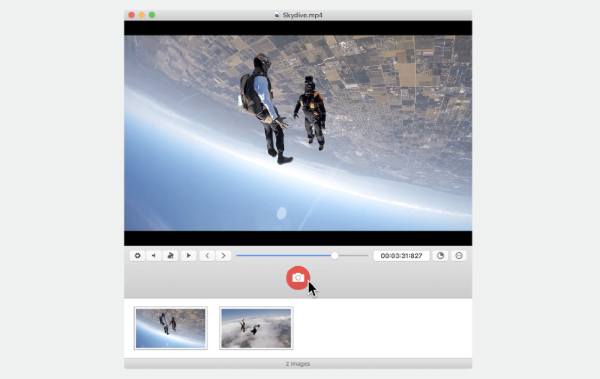Click the "2 images" status text
This screenshot has width=600, height=379.
[298, 364]
